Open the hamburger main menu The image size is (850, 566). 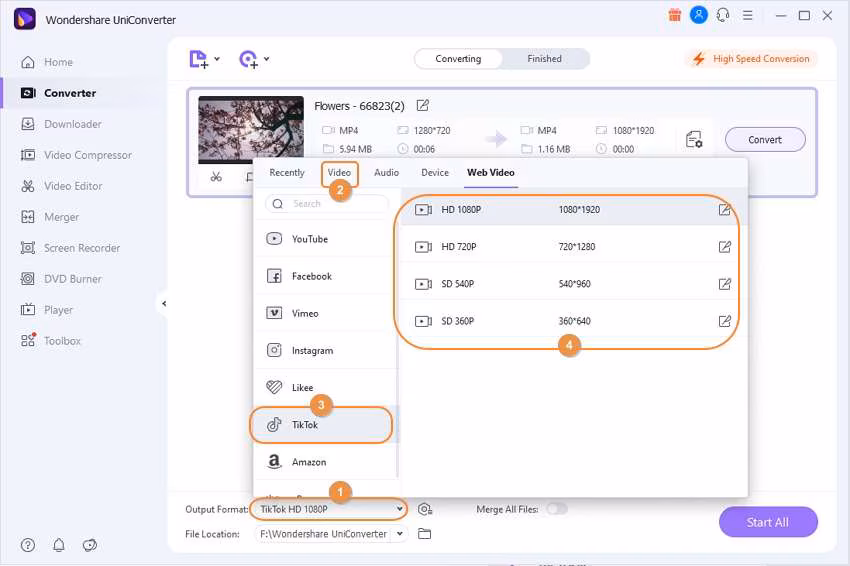pyautogui.click(x=748, y=15)
